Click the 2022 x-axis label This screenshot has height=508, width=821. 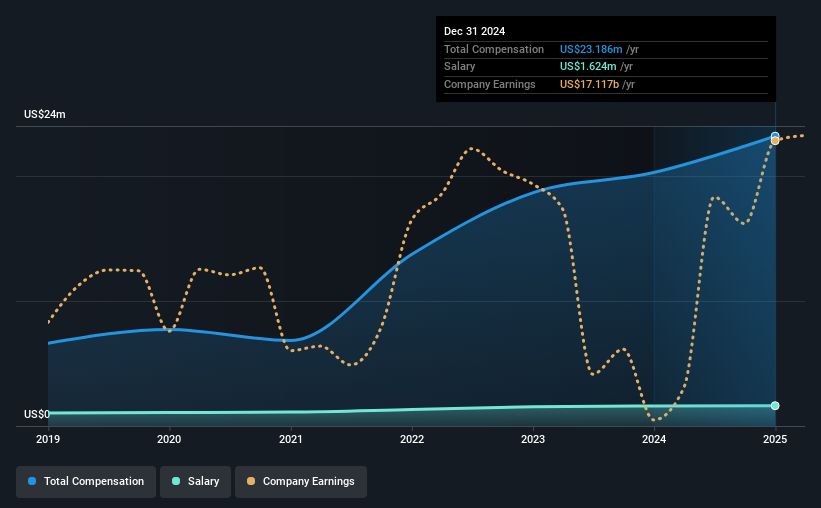[x=412, y=439]
